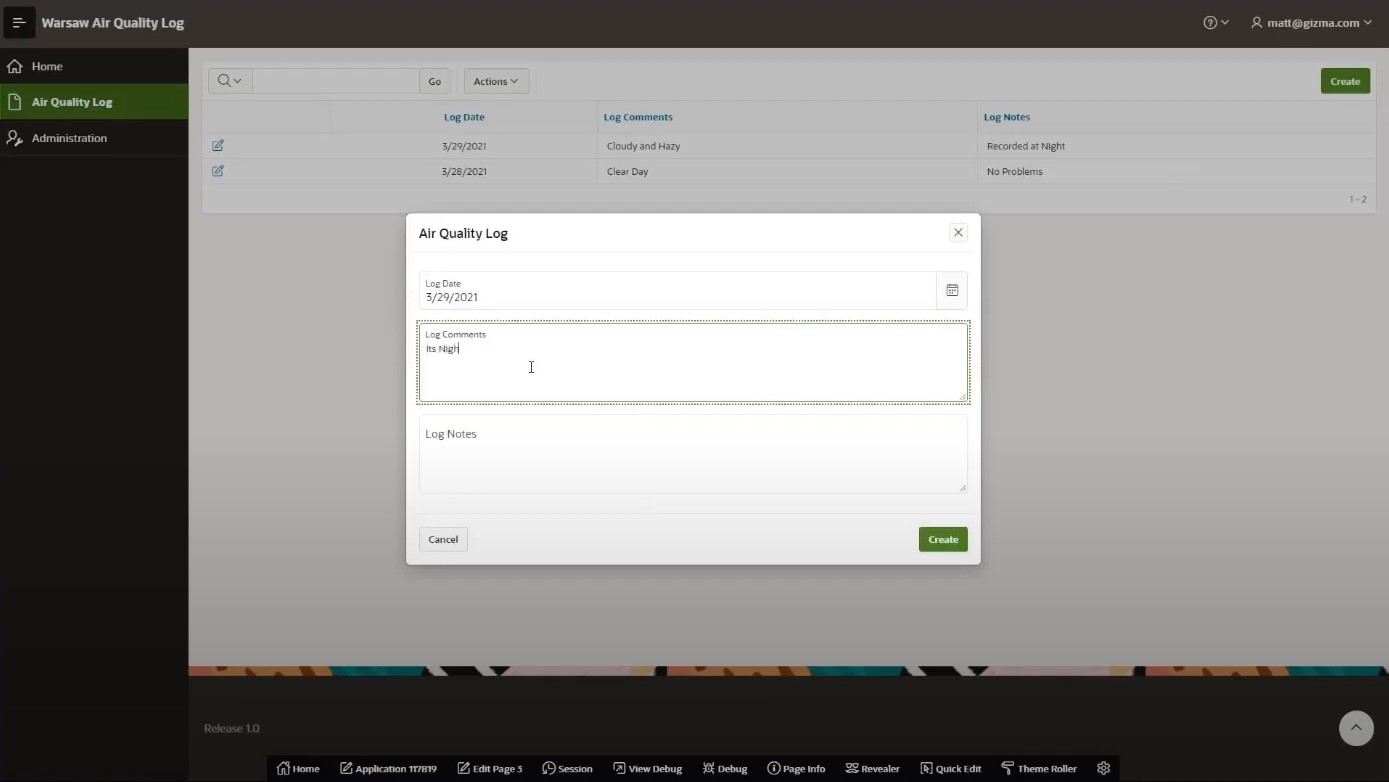Sort by the Log Date column header
Viewport: 1389px width, 782px height.
[x=464, y=117]
